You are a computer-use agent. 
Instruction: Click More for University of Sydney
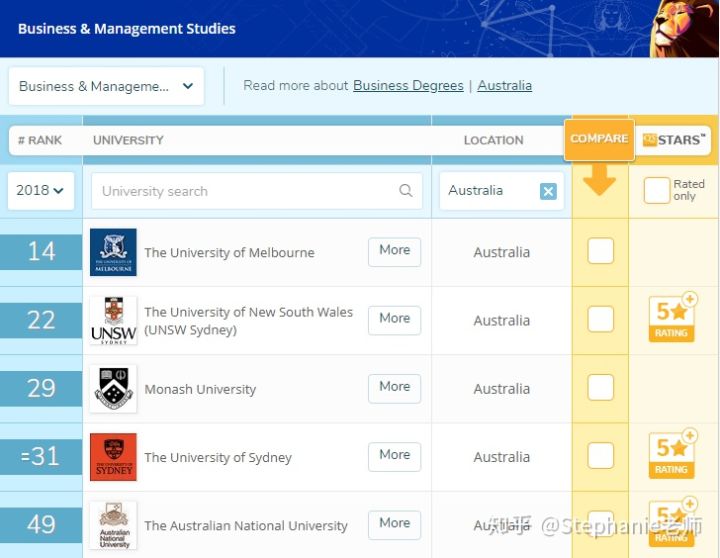coord(394,457)
